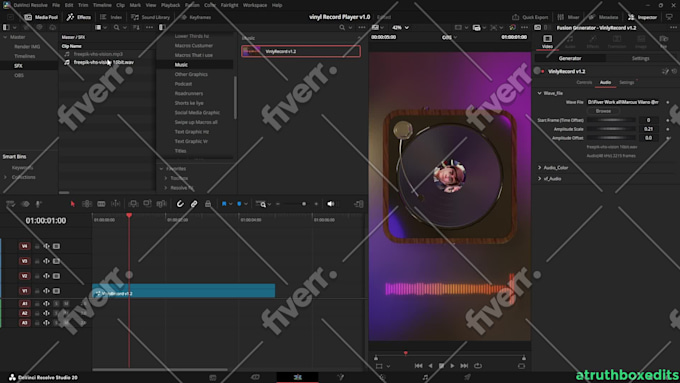Expand the Toolbox category
680x383 pixels.
(166, 178)
